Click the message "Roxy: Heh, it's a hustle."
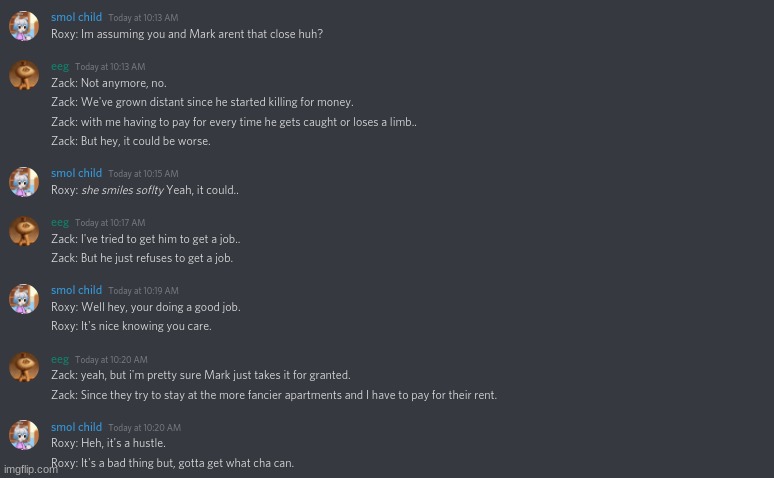 click(x=108, y=443)
